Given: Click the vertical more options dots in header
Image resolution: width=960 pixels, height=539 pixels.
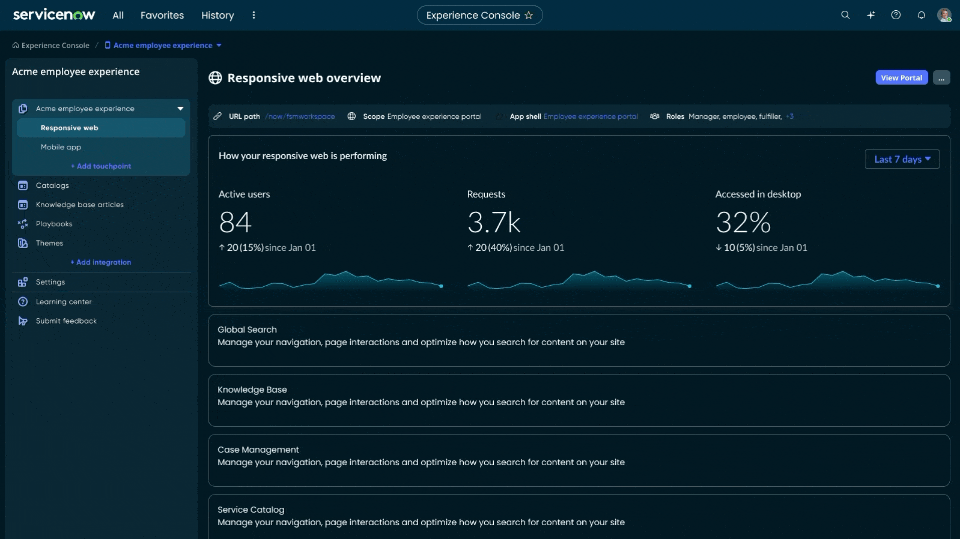Looking at the screenshot, I should [x=253, y=15].
